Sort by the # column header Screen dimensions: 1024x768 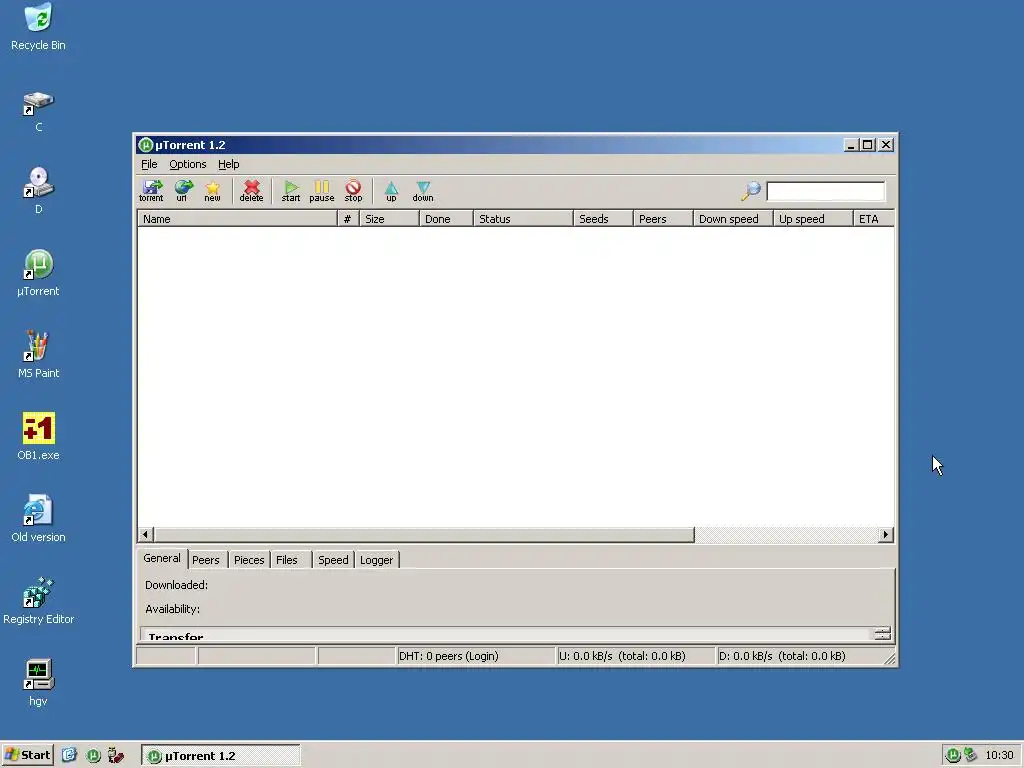[347, 219]
